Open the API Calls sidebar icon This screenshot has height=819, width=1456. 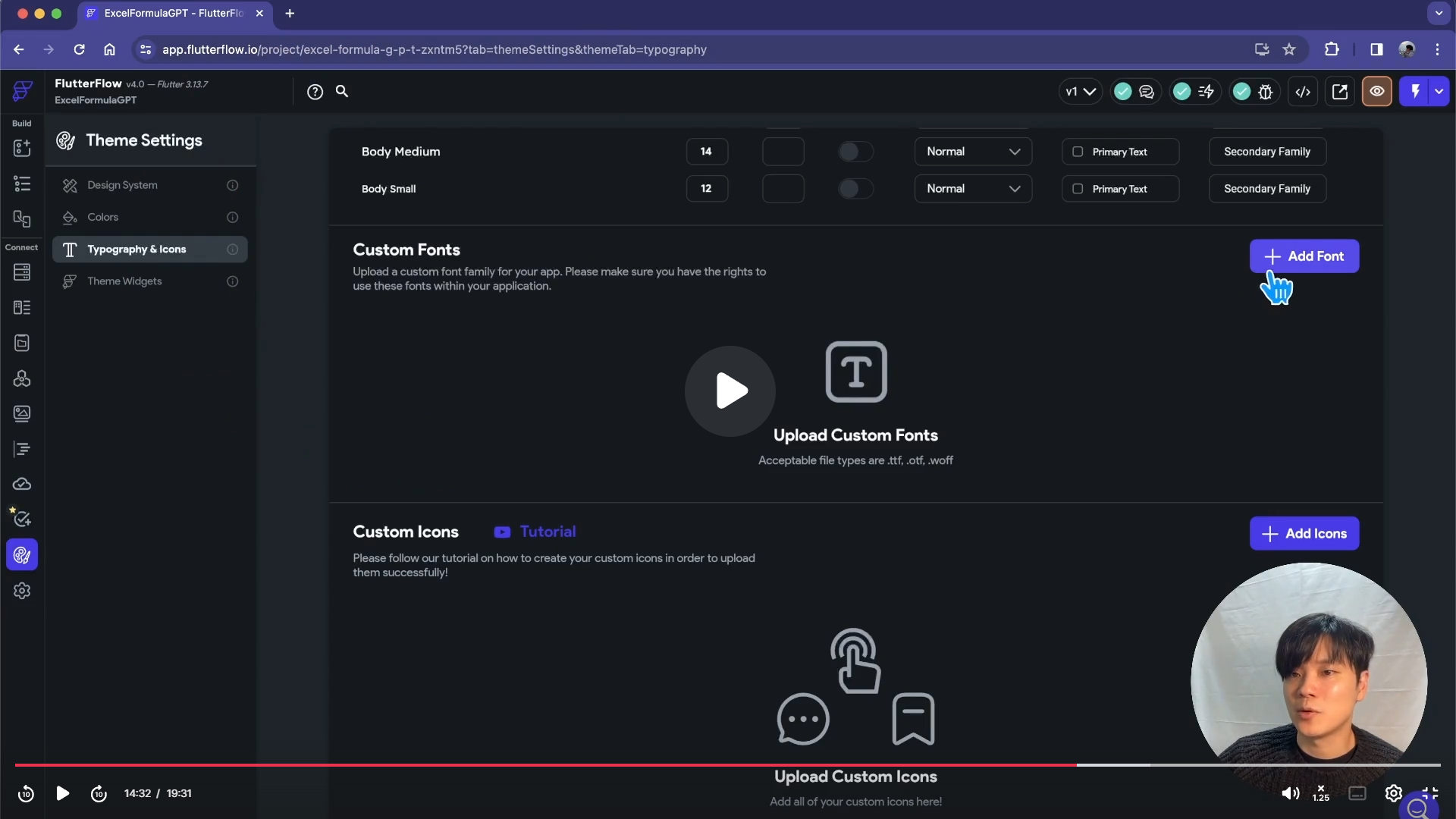[x=22, y=378]
